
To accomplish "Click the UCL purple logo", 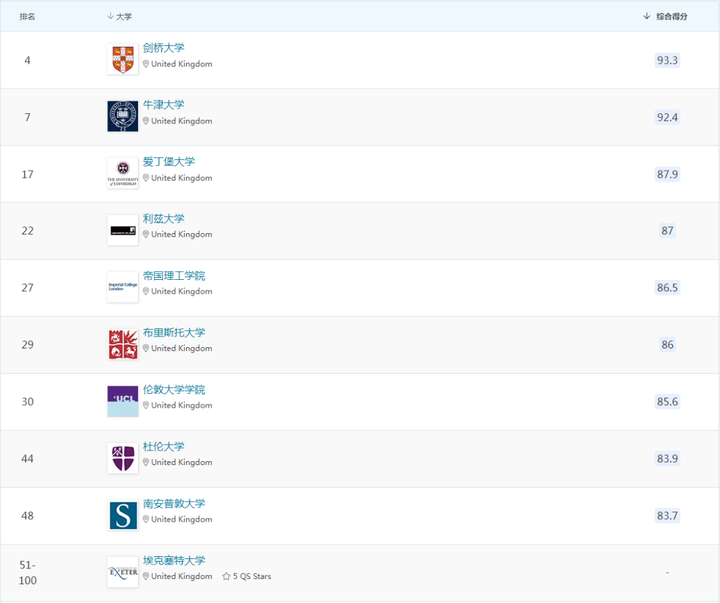I will 123,401.
